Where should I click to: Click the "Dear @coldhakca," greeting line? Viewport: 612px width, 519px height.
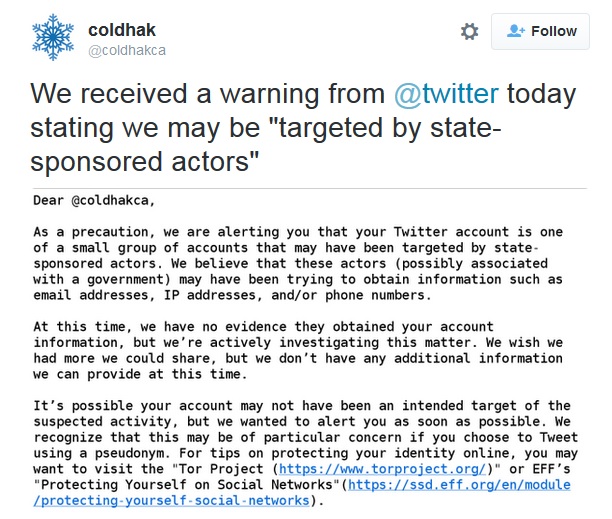click(x=95, y=200)
